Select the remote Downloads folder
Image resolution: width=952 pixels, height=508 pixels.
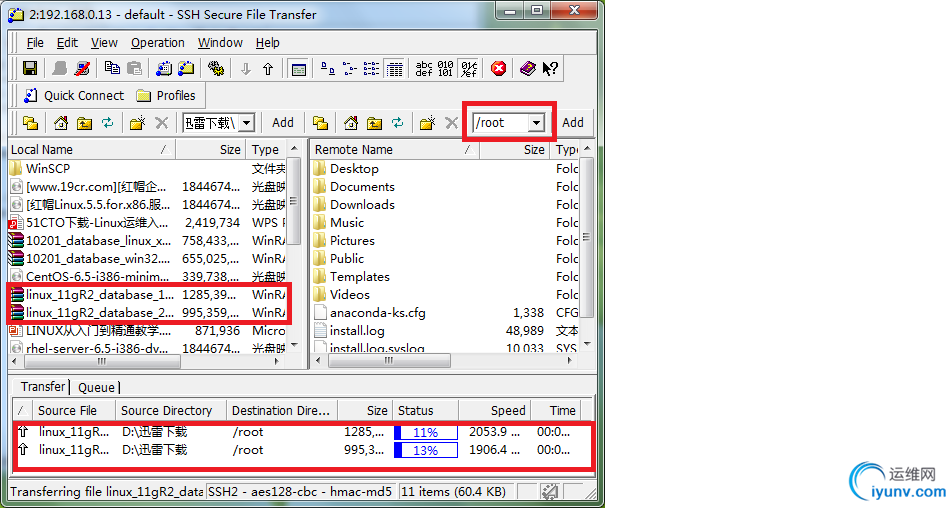click(362, 205)
